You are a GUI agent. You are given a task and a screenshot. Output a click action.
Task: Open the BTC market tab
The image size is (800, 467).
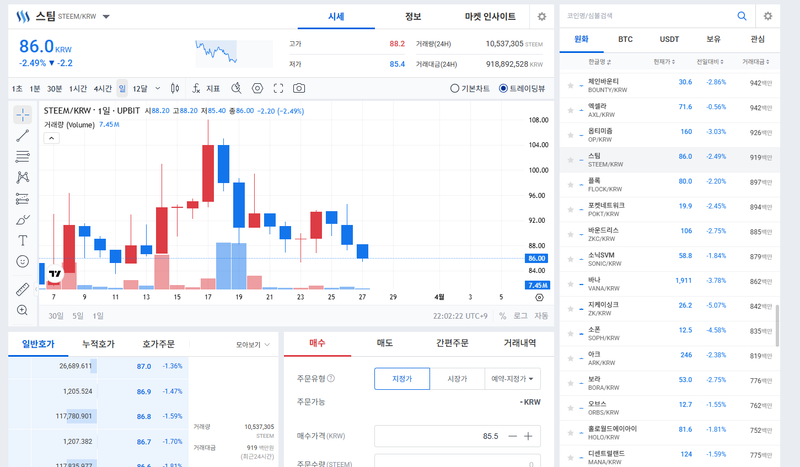coord(625,40)
